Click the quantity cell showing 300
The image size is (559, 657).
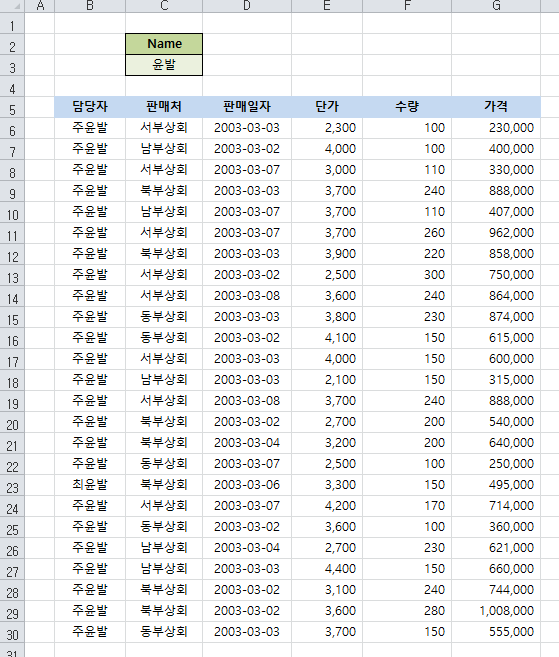tap(407, 275)
